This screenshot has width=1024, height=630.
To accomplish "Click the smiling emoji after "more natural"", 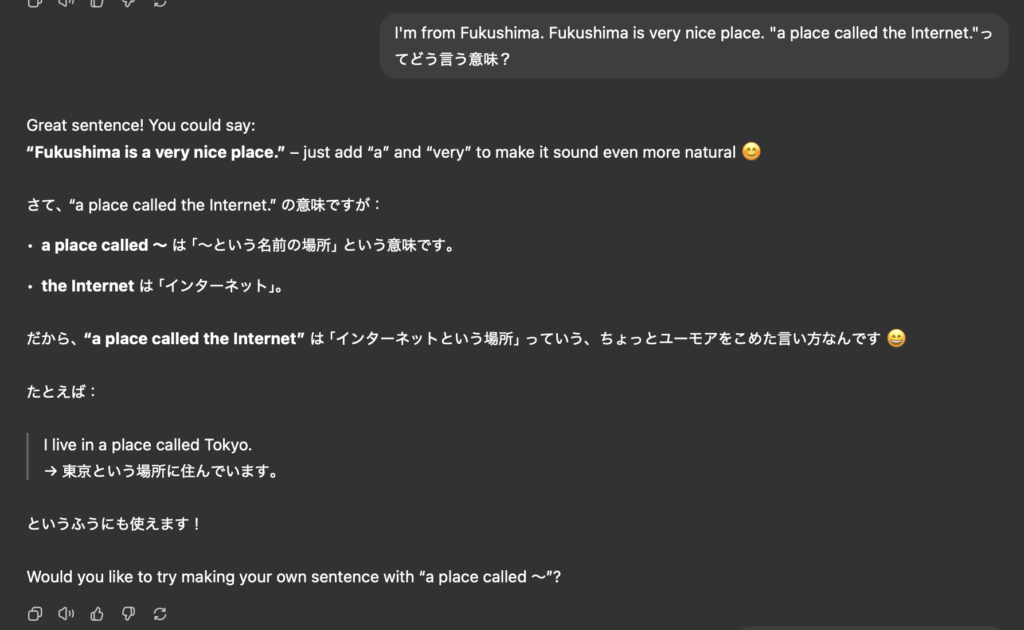I will point(751,151).
